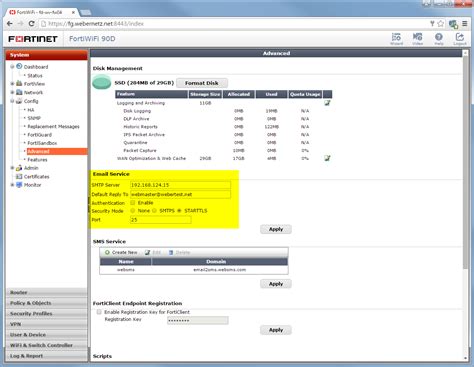This screenshot has height=367, width=474.
Task: Open FortiGuard under Config
Action: point(39,135)
